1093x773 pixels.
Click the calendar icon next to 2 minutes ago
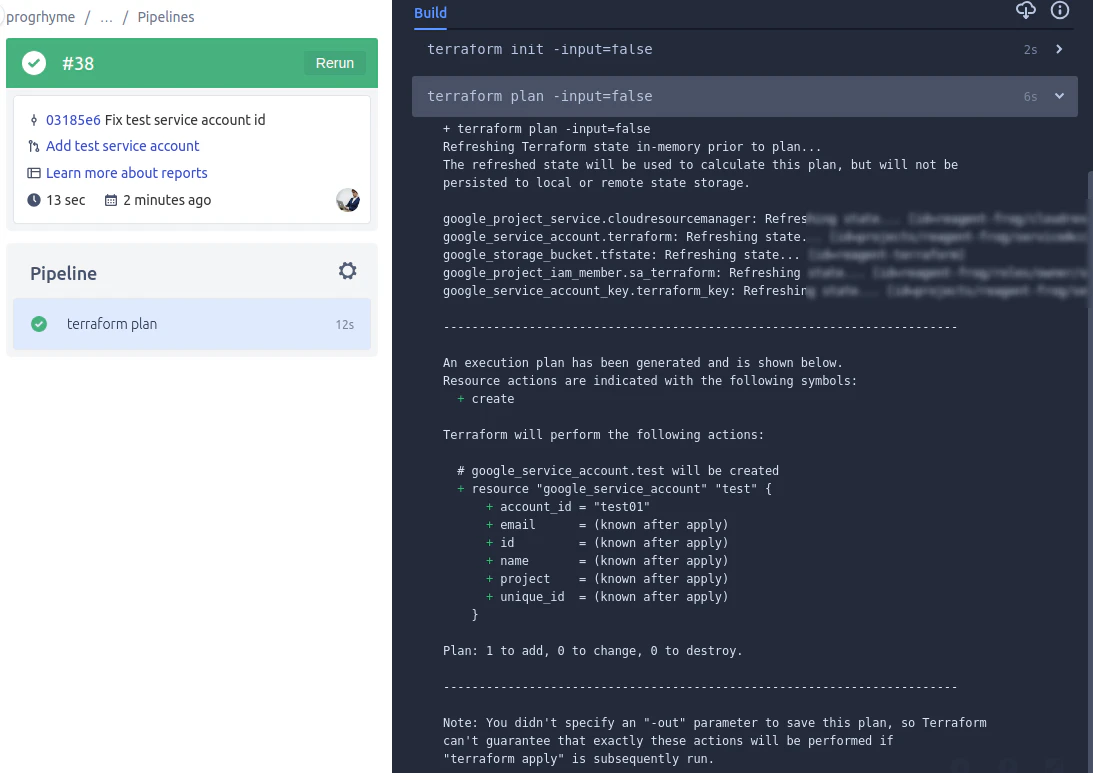[110, 200]
